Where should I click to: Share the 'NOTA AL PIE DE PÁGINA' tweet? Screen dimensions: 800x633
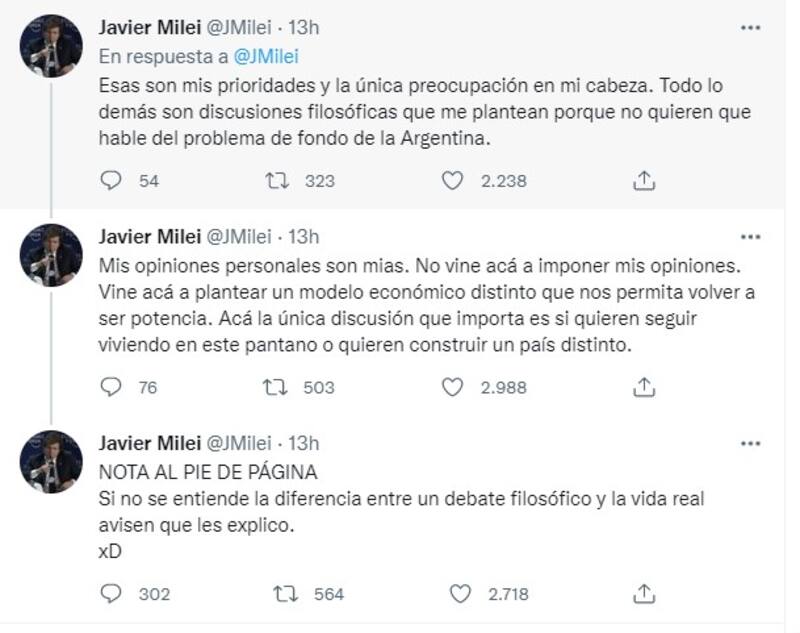645,594
